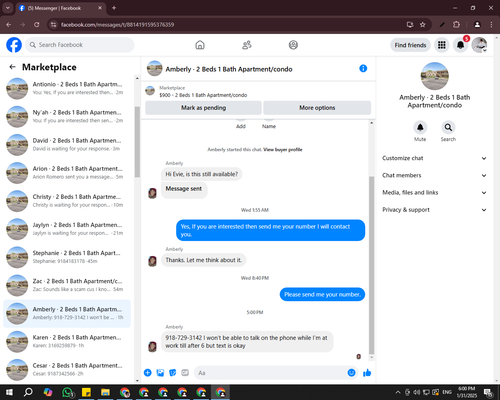The width and height of the screenshot is (500, 400).
Task: Open Christy's apartment conversation
Action: coord(67,201)
